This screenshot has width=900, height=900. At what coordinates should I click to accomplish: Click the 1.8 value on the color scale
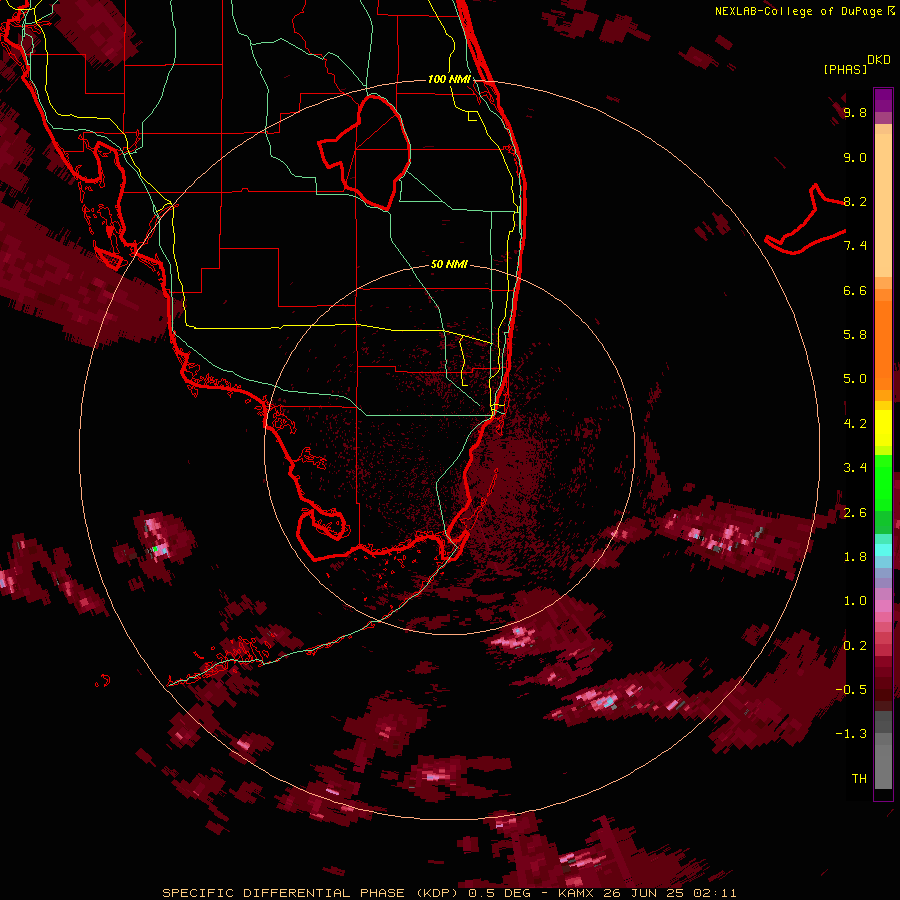pos(855,557)
